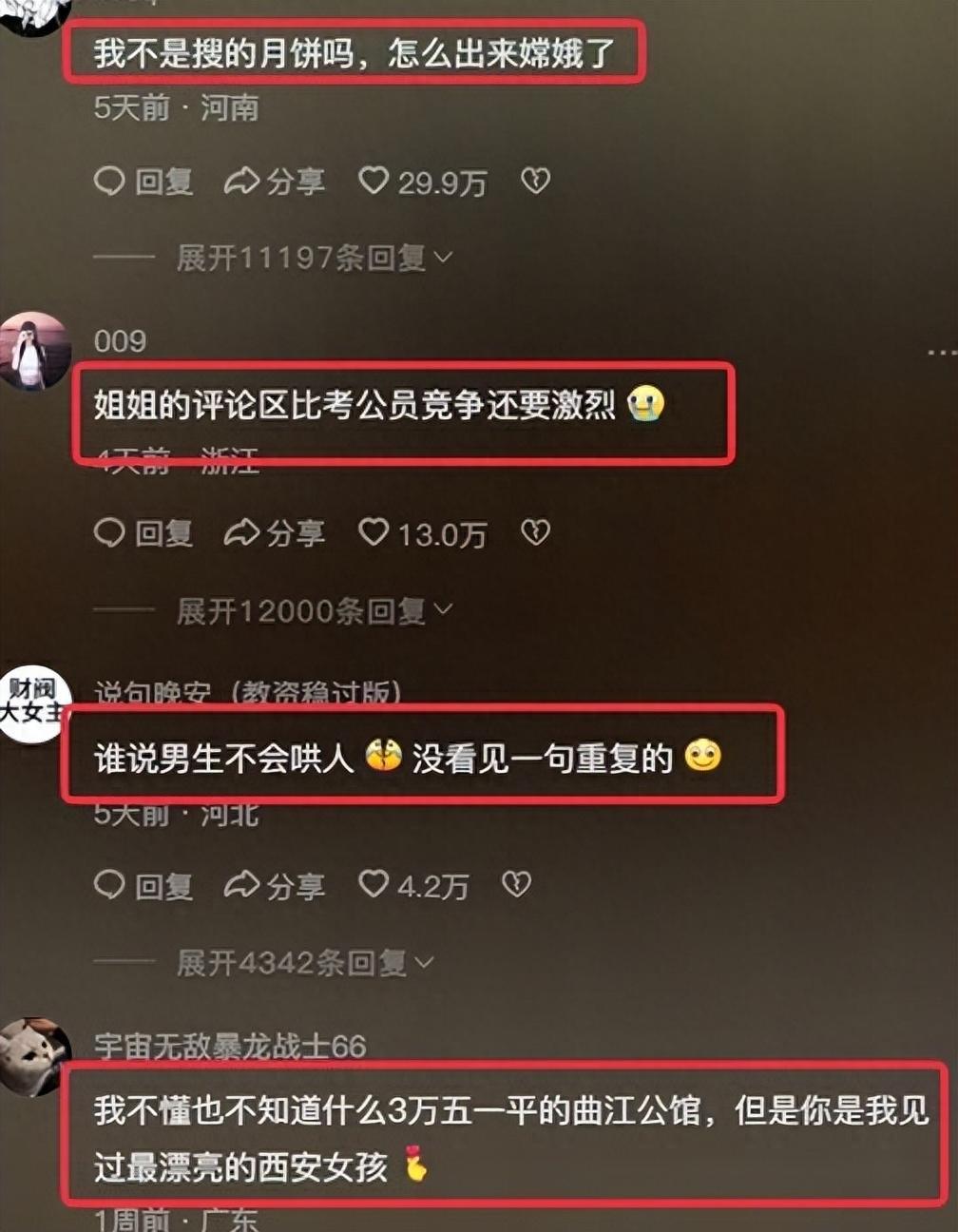The height and width of the screenshot is (1232, 958).
Task: Reply to user 009's comment
Action: [144, 533]
